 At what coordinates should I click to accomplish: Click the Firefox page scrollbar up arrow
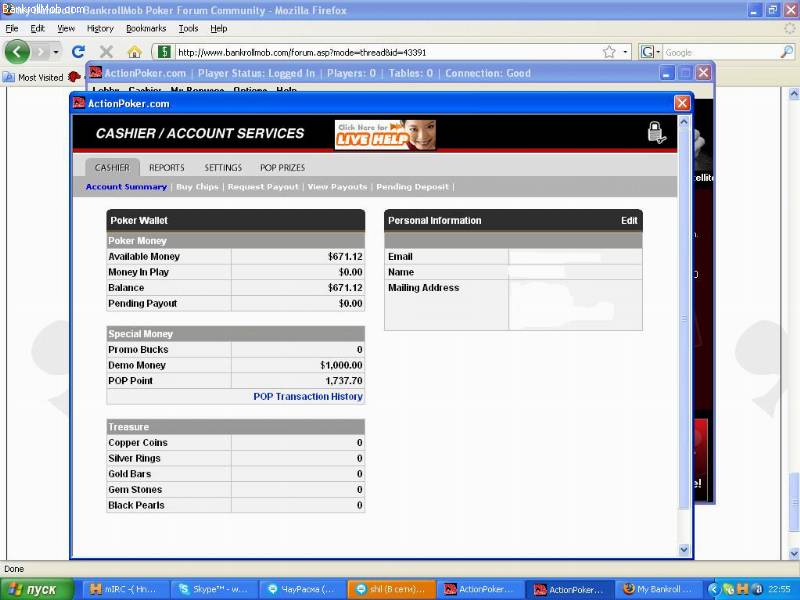[x=793, y=94]
